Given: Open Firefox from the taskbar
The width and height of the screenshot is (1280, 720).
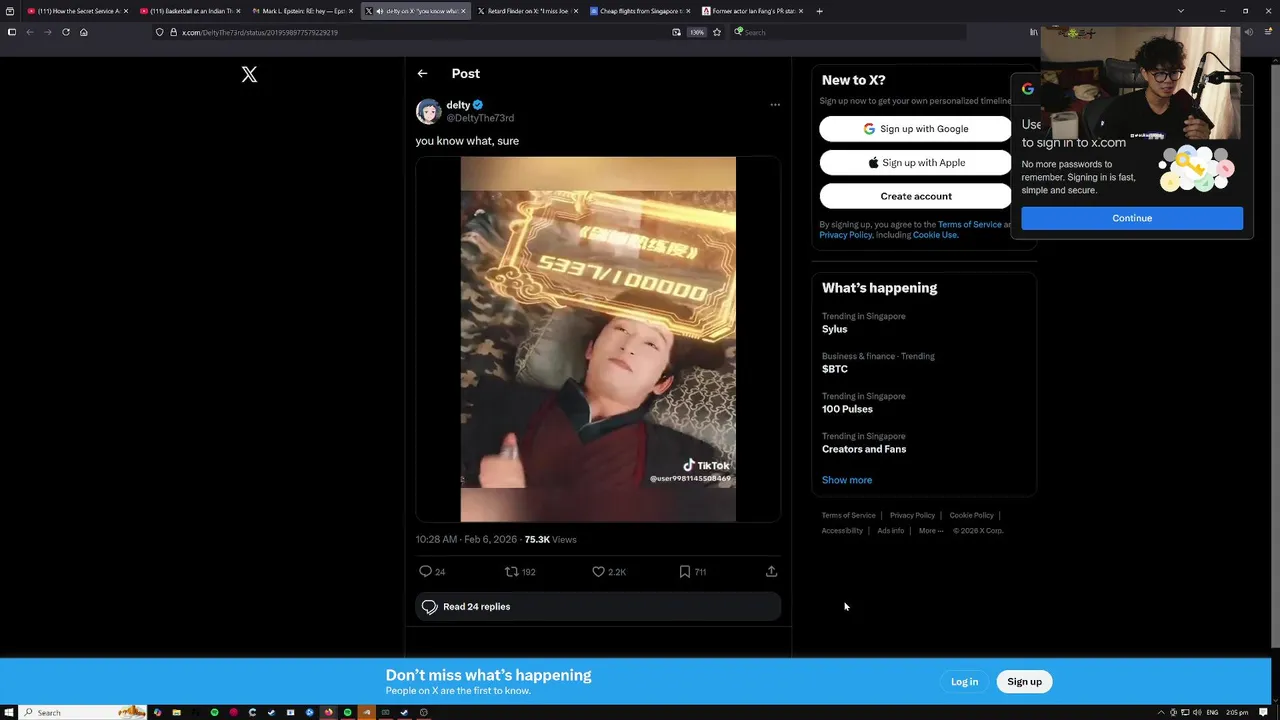Looking at the screenshot, I should tap(328, 712).
